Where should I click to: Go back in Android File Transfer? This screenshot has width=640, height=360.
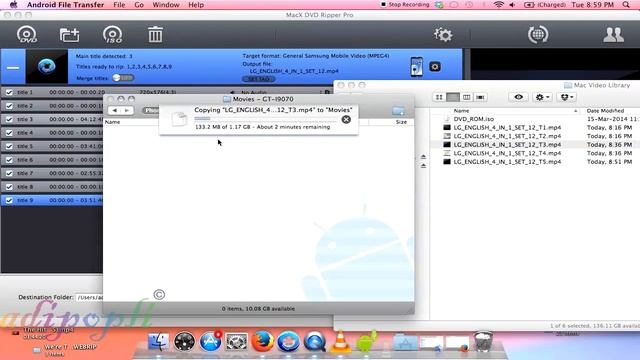tap(115, 110)
